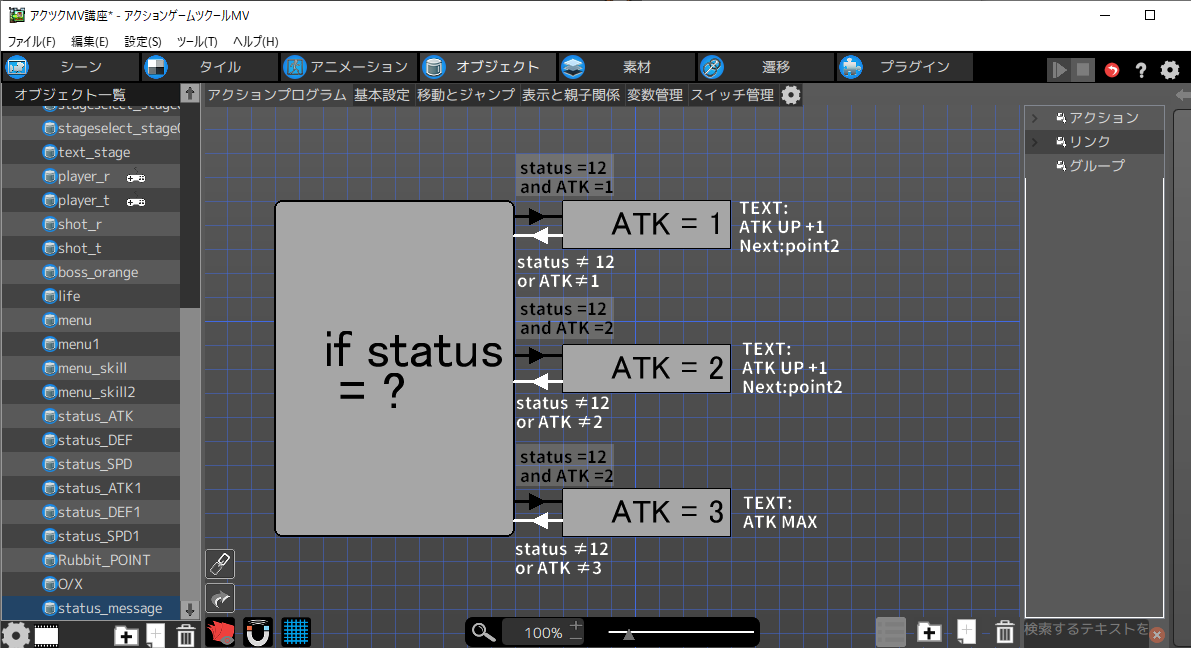Click the add folder icon in object list
1191x648 pixels.
tap(126, 635)
